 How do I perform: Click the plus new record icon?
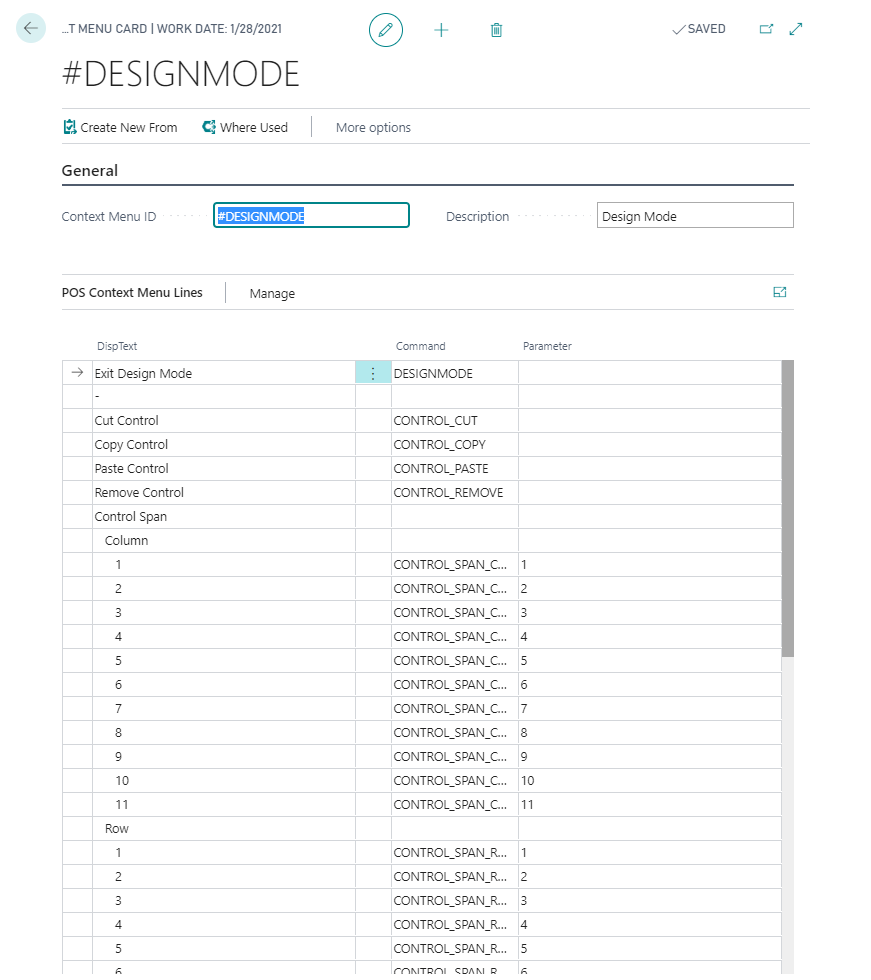click(441, 30)
